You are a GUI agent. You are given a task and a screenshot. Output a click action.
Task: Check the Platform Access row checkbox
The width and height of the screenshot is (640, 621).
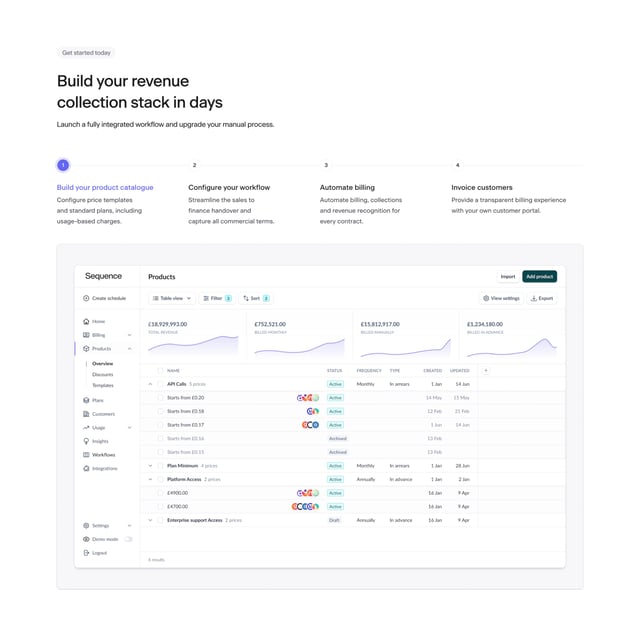pos(160,479)
